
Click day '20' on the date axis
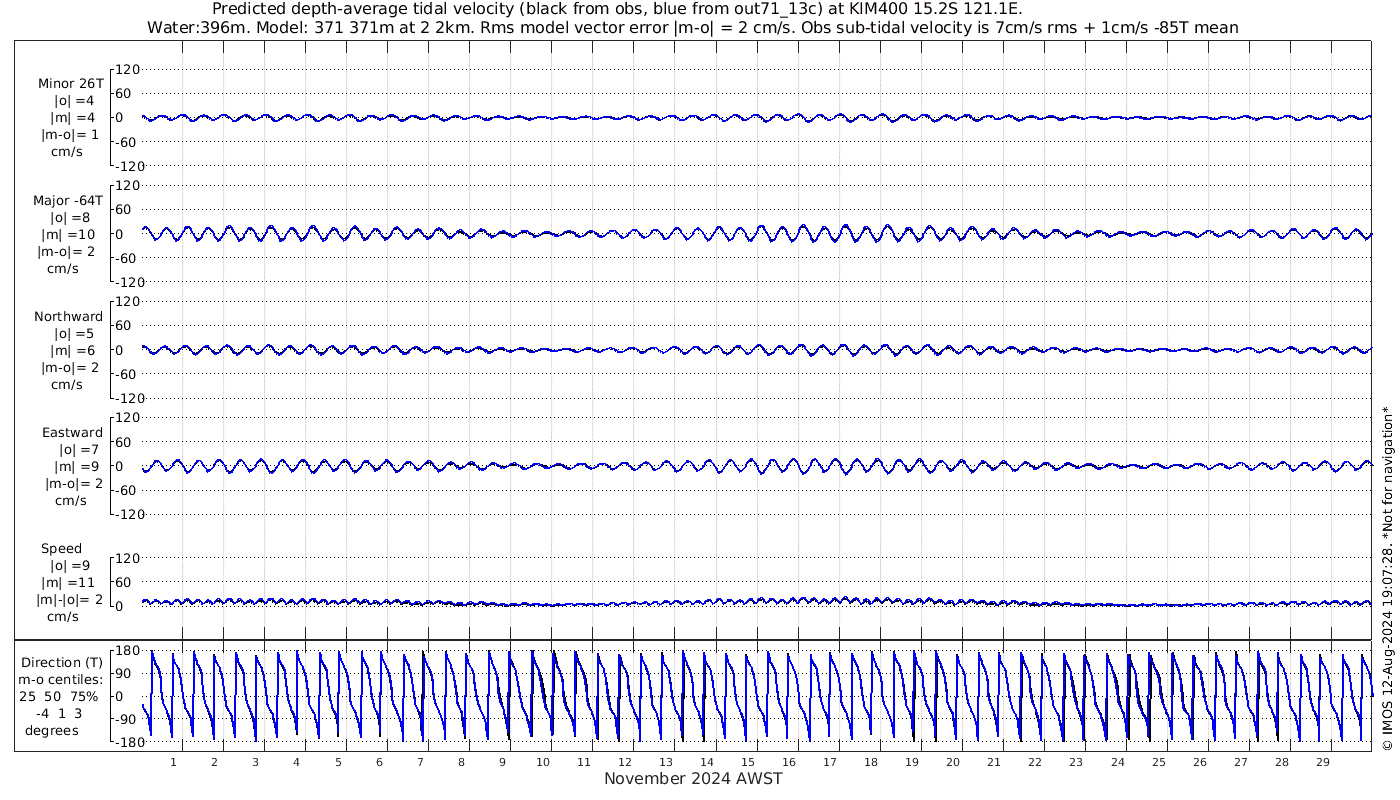[953, 762]
